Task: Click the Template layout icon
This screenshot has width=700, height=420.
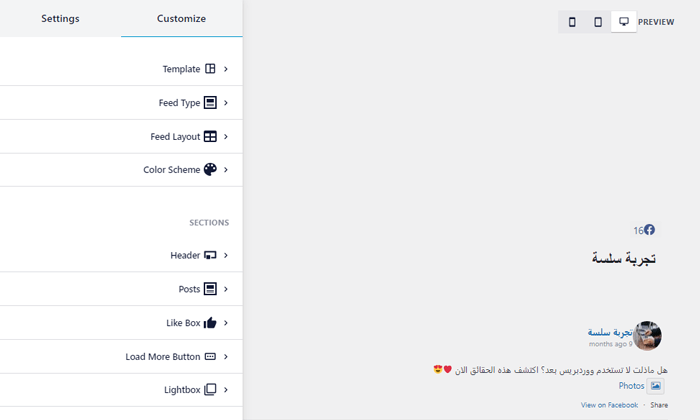Action: click(x=210, y=69)
